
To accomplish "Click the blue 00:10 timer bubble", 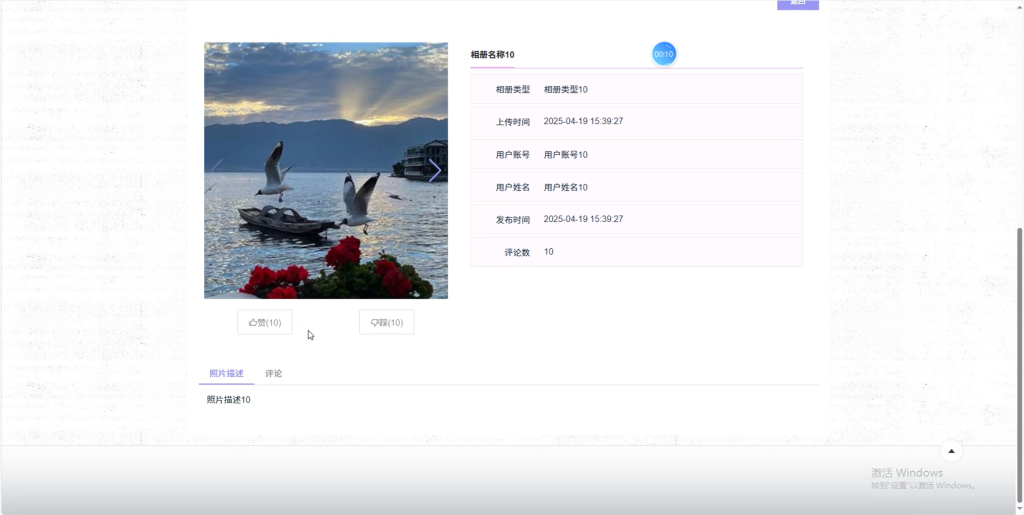I will [664, 54].
